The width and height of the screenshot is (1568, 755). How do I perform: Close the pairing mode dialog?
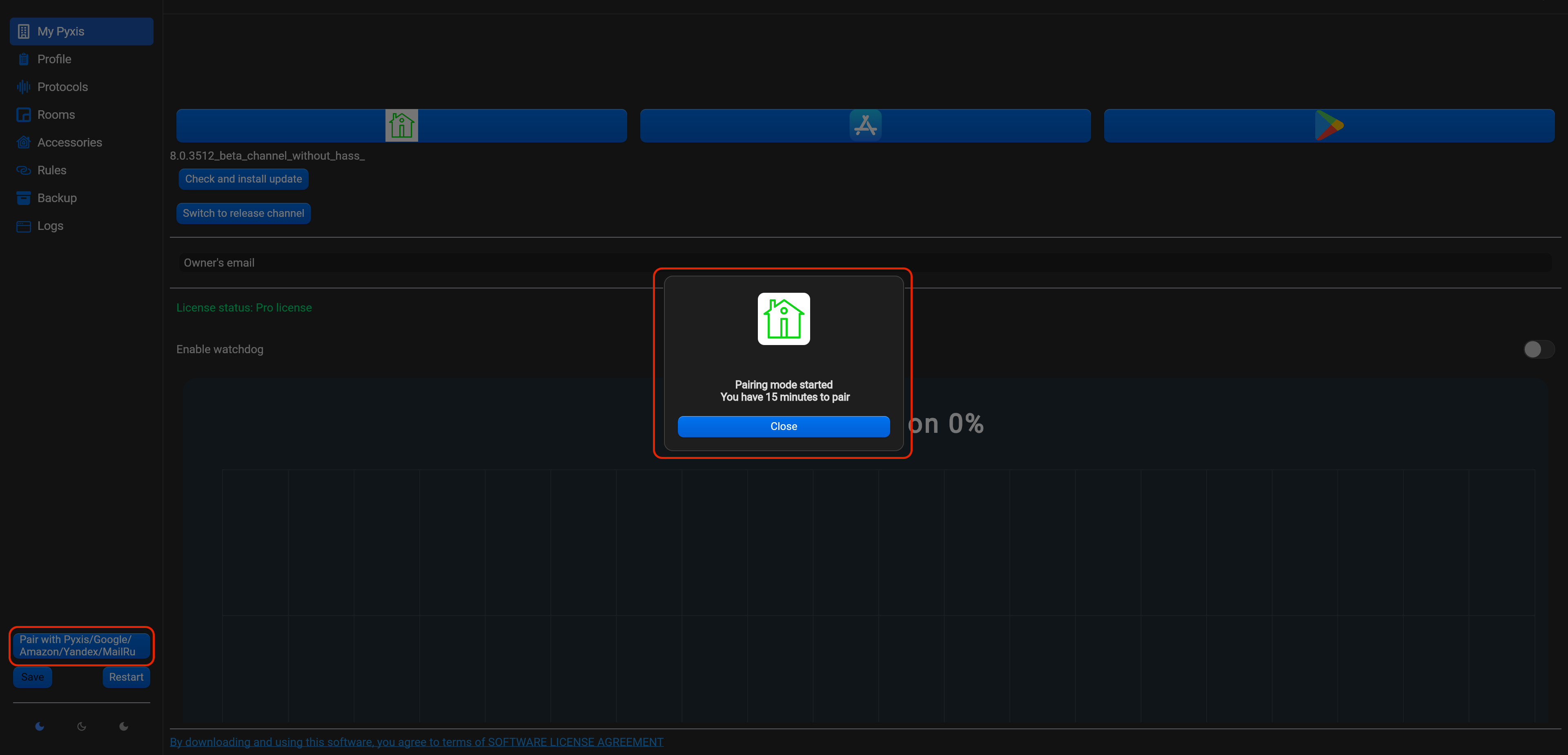(x=784, y=426)
